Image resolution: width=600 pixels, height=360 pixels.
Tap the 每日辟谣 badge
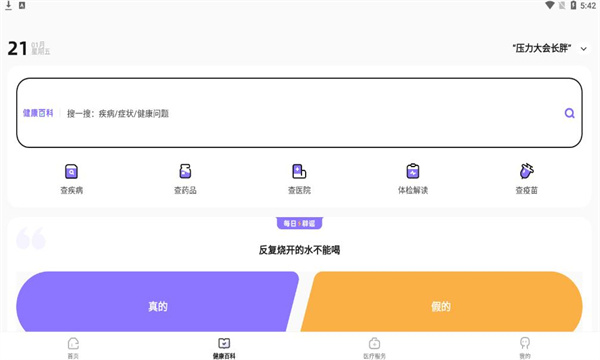point(299,223)
